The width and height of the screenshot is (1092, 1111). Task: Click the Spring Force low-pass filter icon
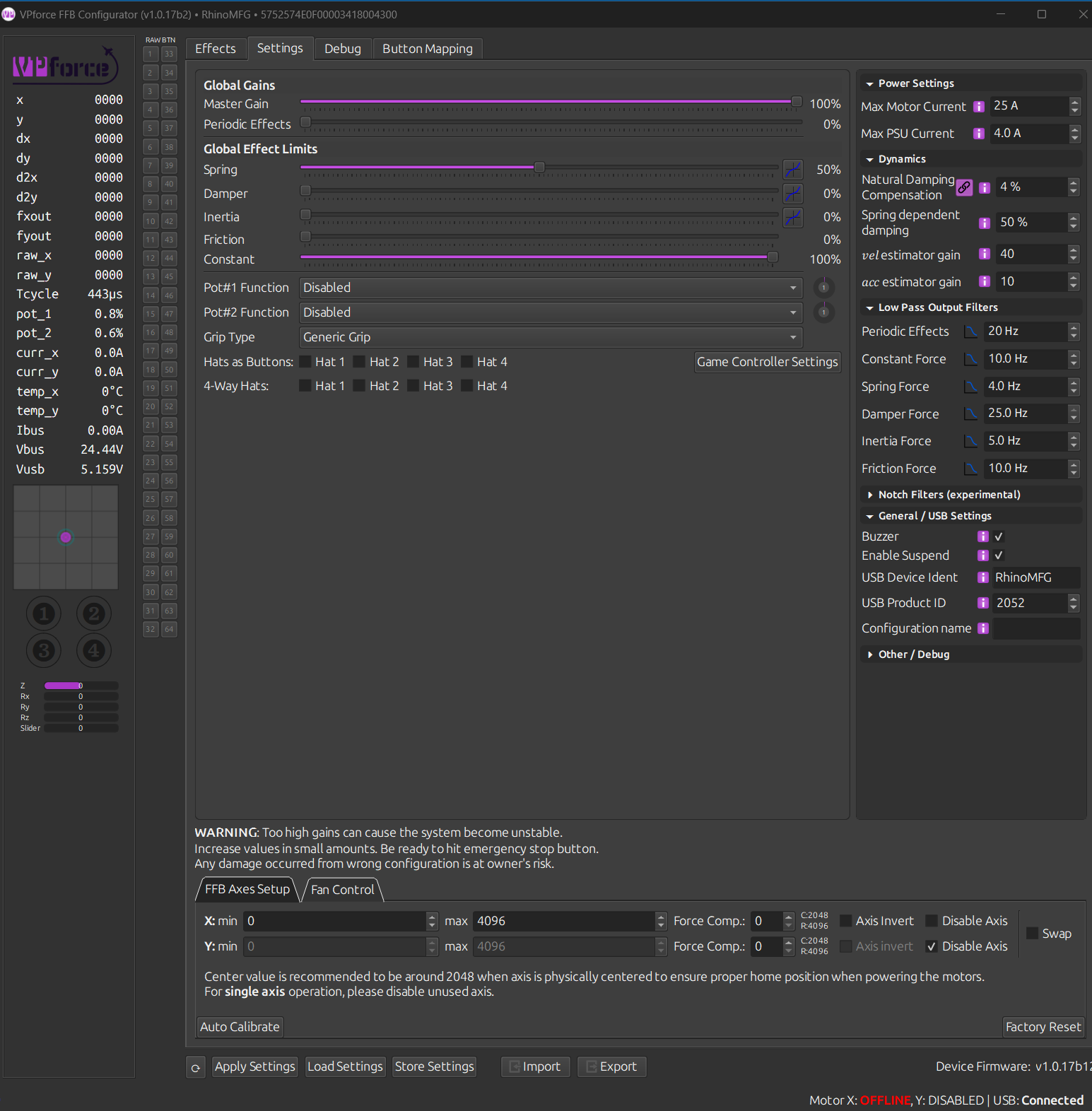coord(972,387)
